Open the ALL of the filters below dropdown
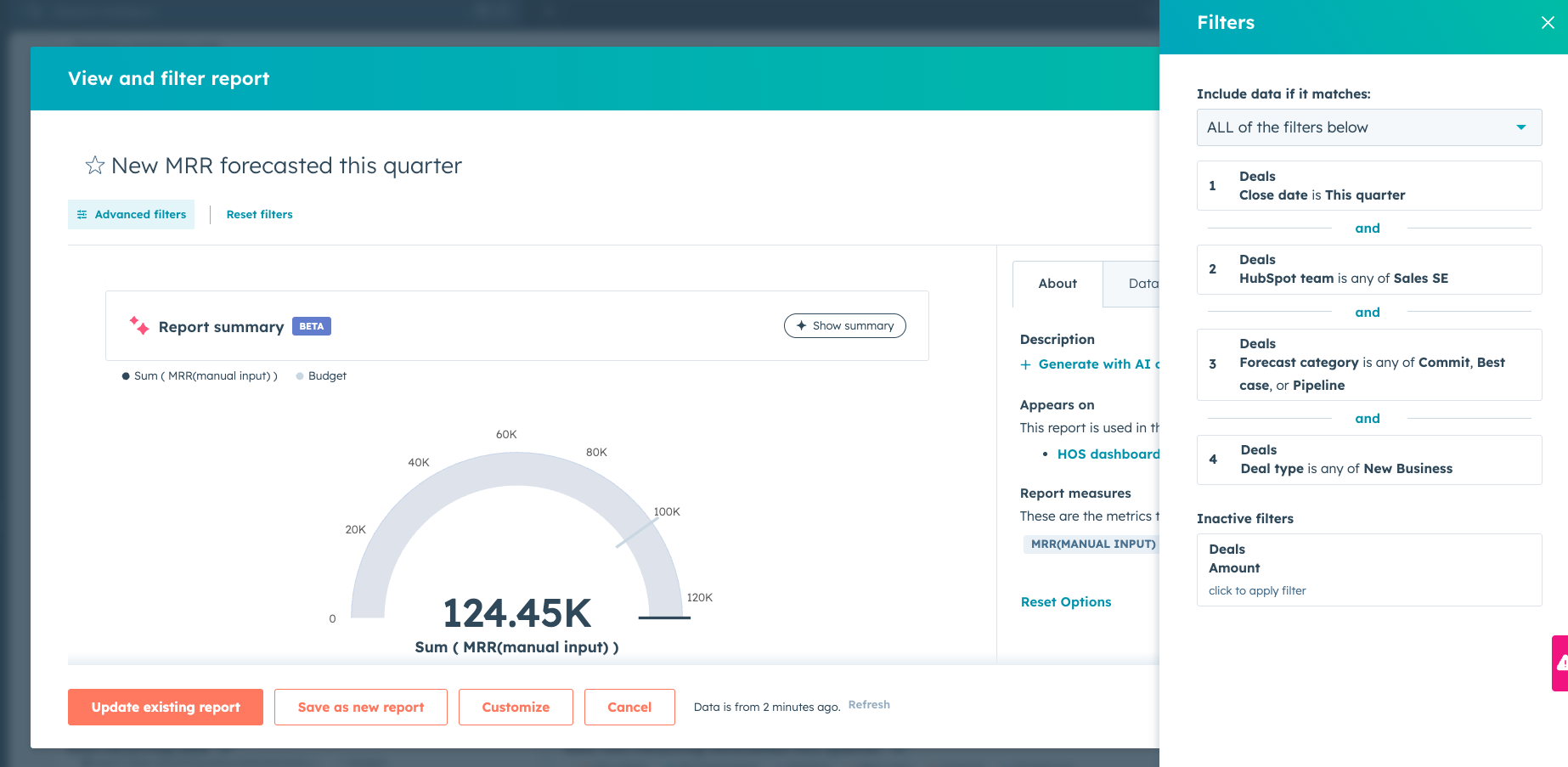The width and height of the screenshot is (1568, 767). tap(1368, 127)
